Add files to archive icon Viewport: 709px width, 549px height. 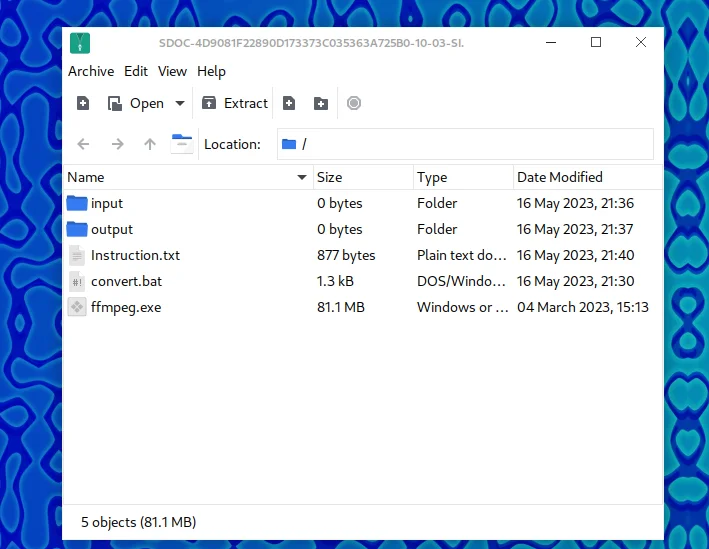pyautogui.click(x=289, y=103)
